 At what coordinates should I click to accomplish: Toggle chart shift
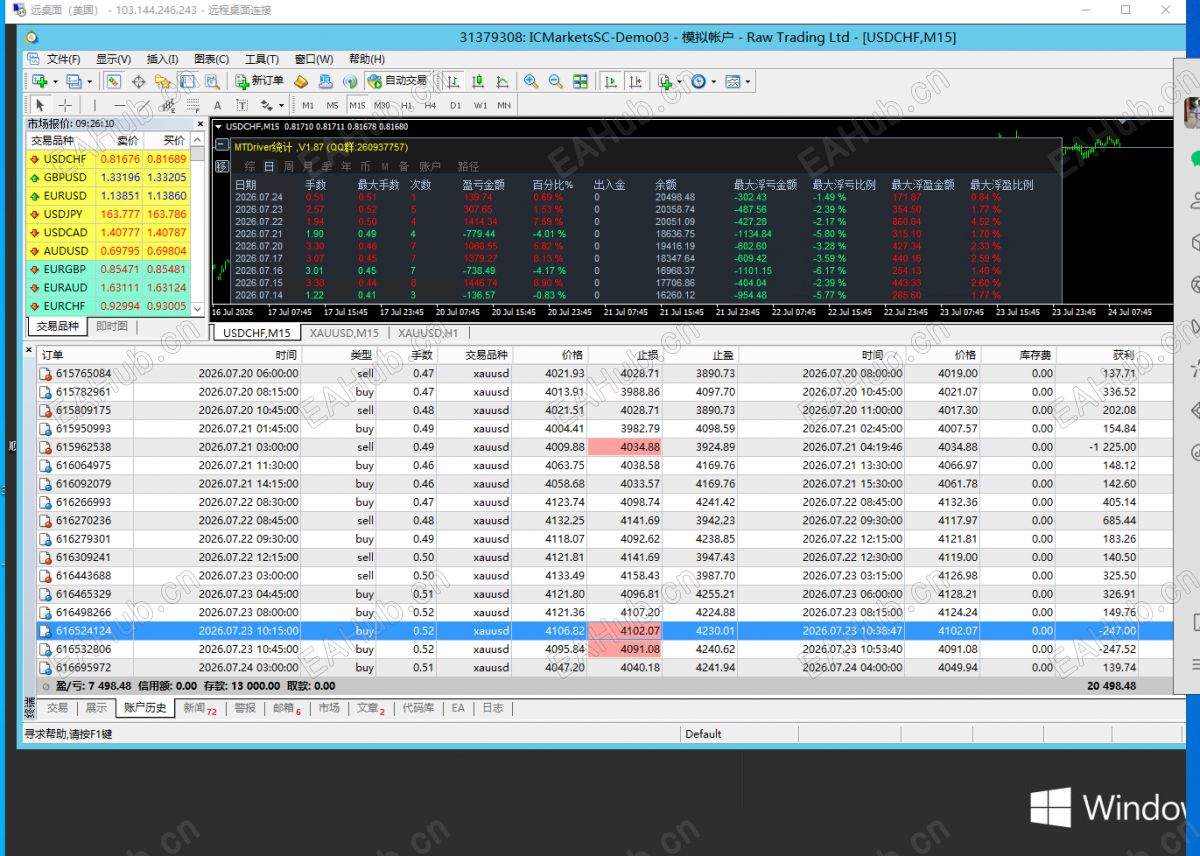pyautogui.click(x=636, y=81)
